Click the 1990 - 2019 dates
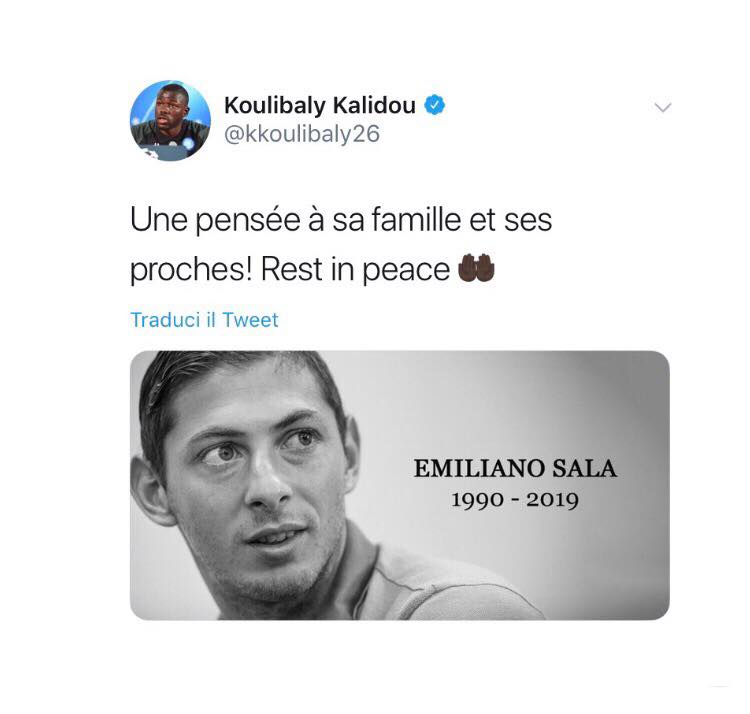 [x=515, y=500]
